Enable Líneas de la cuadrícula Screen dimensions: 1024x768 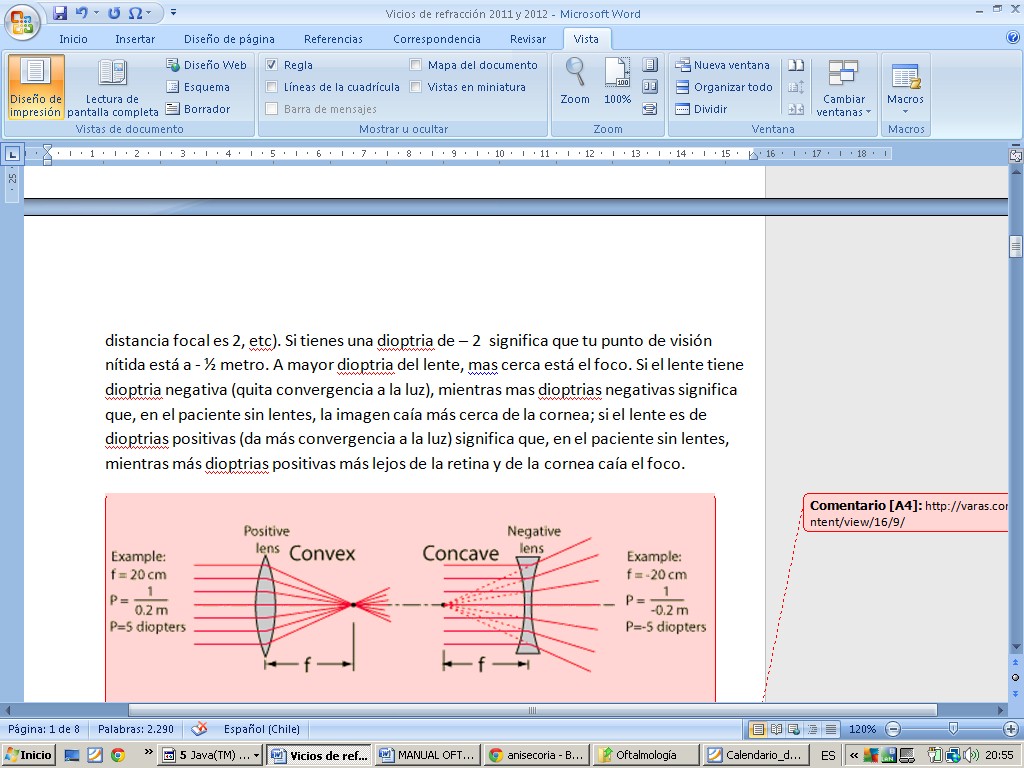pyautogui.click(x=272, y=87)
